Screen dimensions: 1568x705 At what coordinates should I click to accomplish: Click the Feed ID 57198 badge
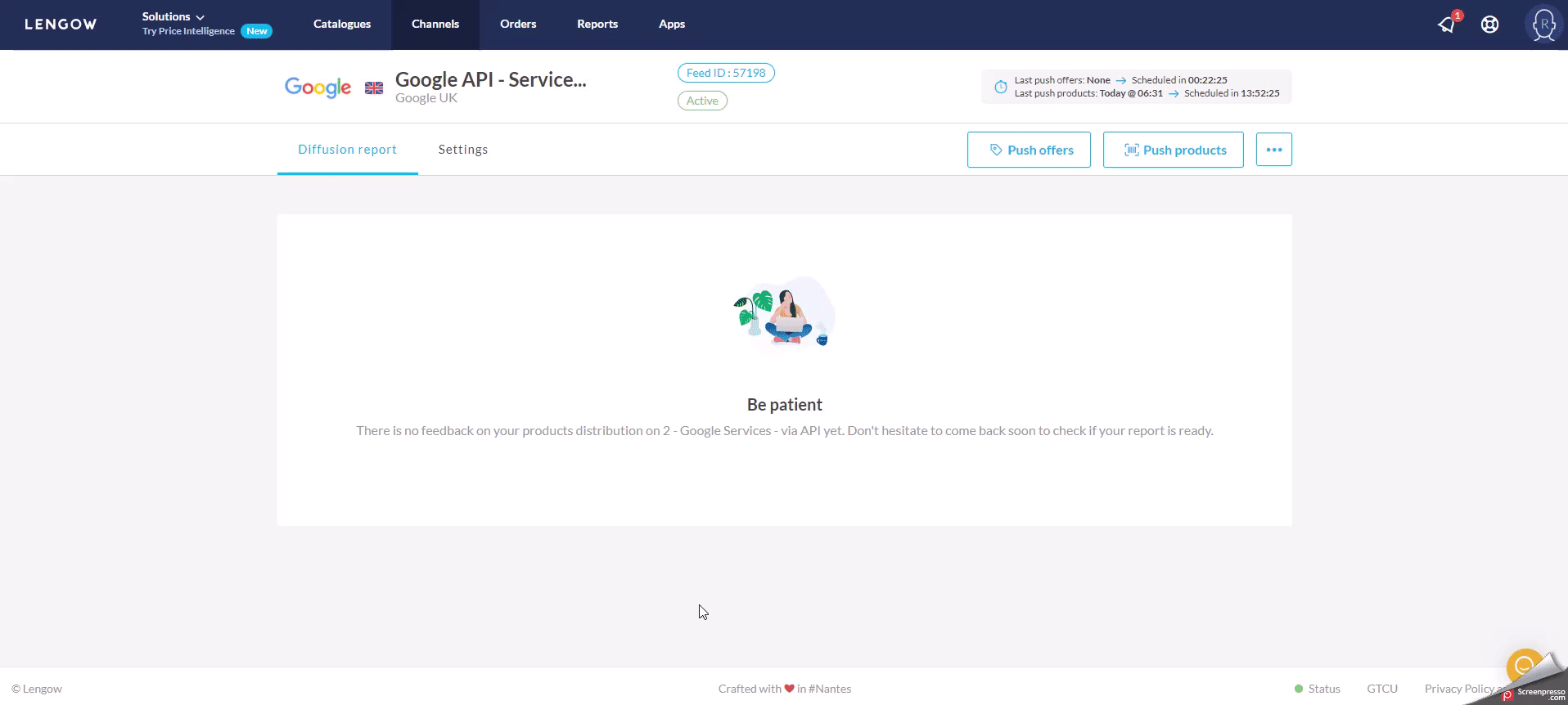click(x=726, y=73)
